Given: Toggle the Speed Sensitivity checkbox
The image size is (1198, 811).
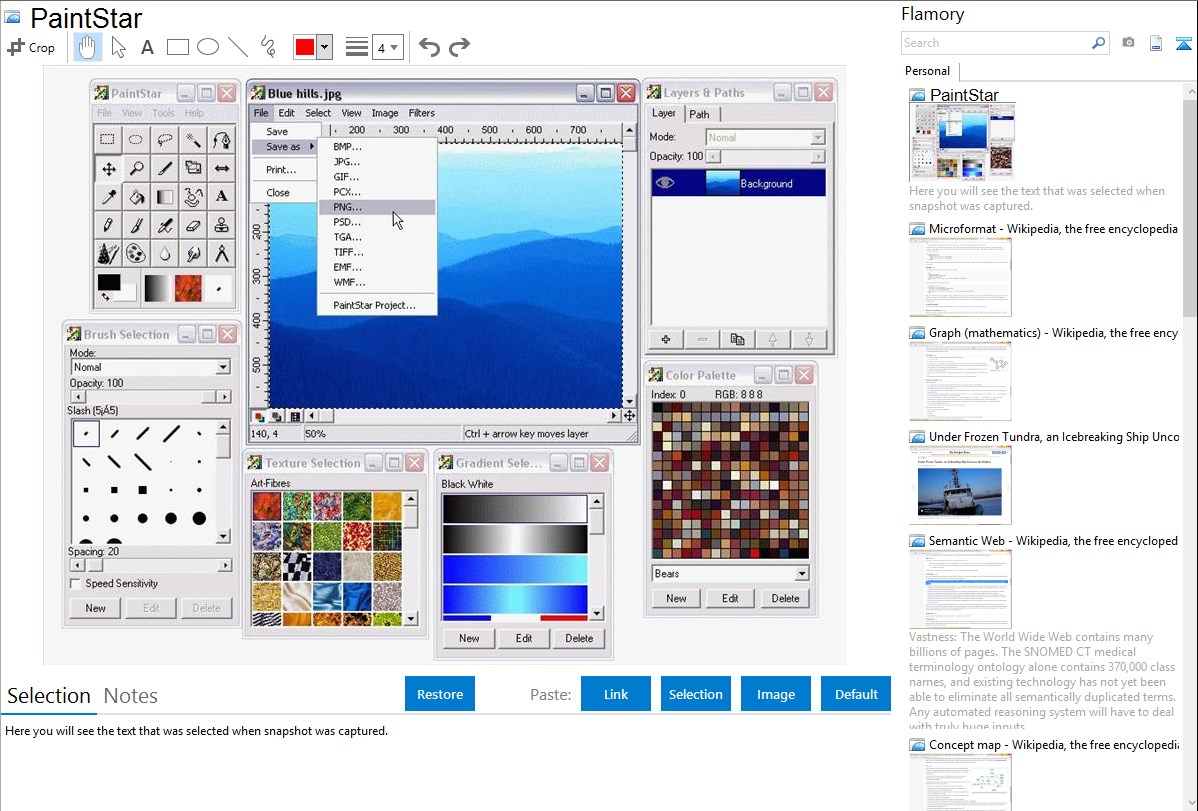Looking at the screenshot, I should click(76, 584).
